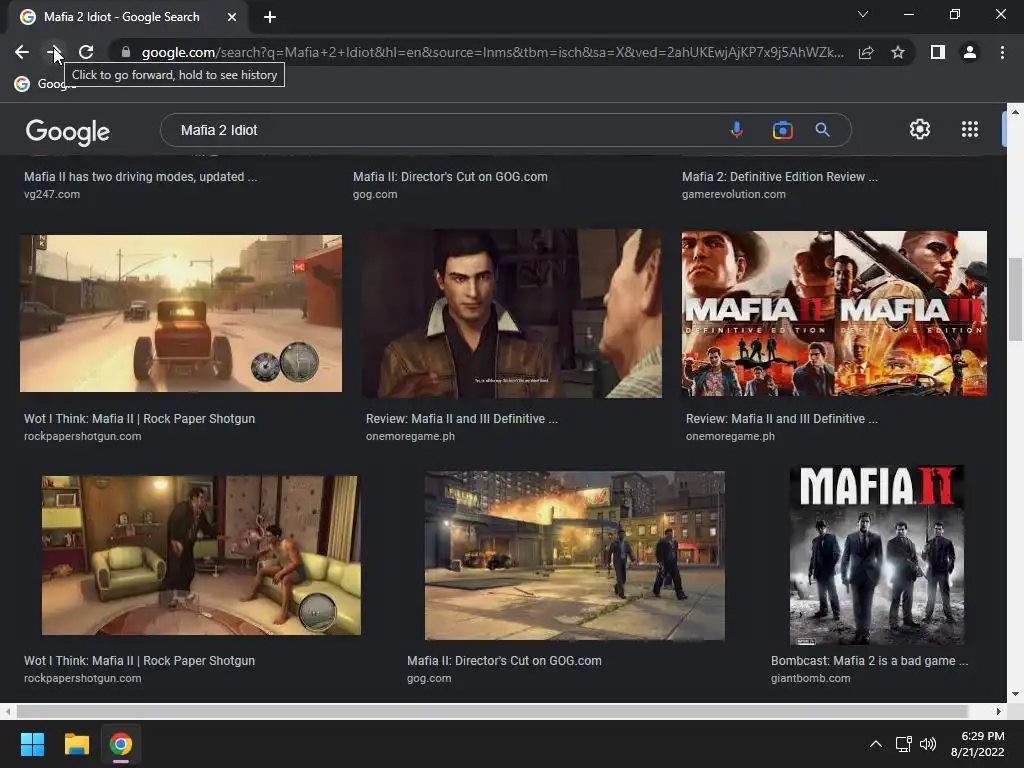This screenshot has width=1024, height=768.
Task: Open File Explorer from the taskbar
Action: (x=76, y=744)
